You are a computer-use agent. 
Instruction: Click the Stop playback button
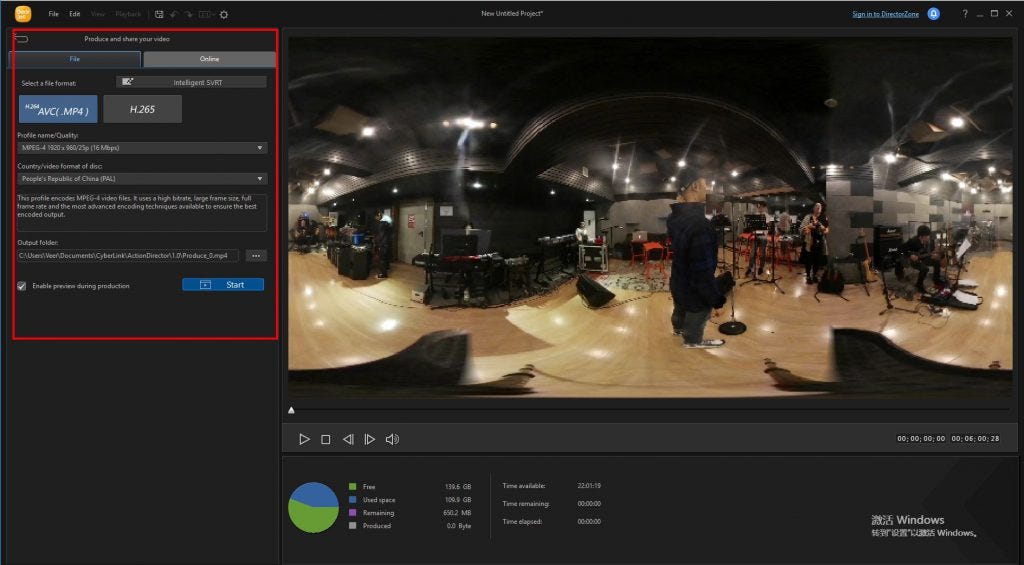326,439
